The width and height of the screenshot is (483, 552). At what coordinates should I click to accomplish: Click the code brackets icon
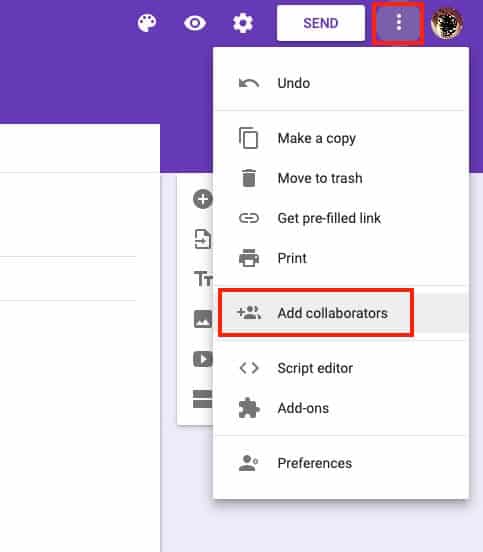tap(249, 368)
